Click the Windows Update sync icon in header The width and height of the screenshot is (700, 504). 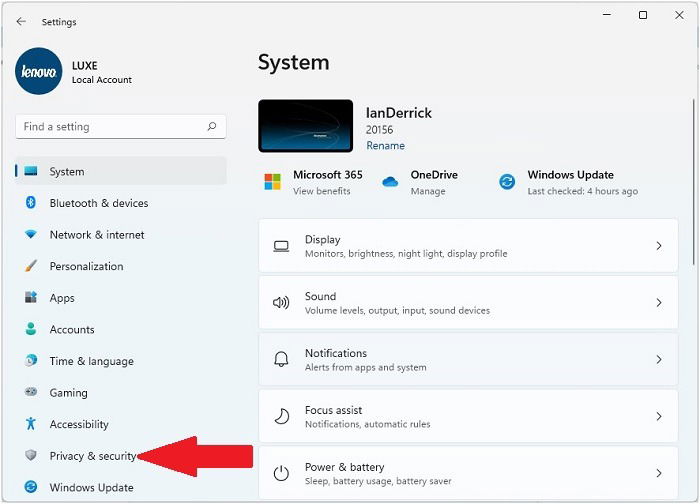tap(507, 182)
